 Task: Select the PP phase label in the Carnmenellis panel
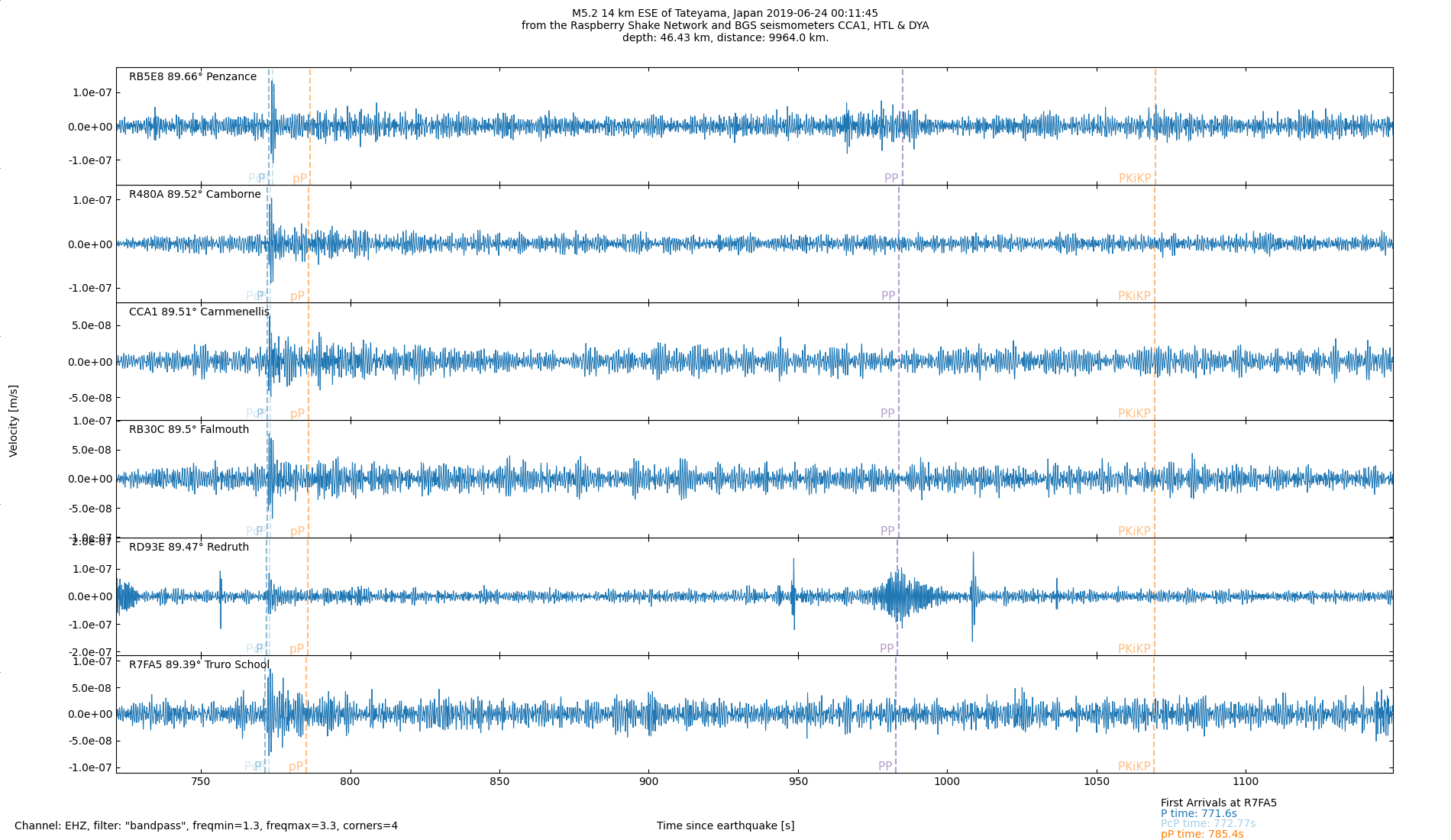pyautogui.click(x=887, y=414)
